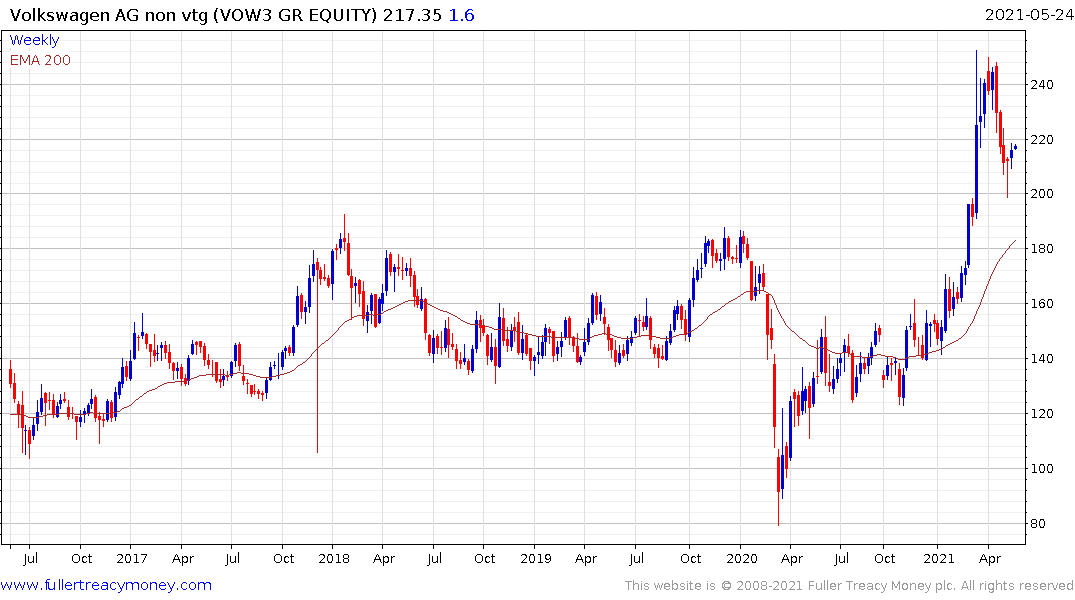Screen dimensions: 1075x600
Task: Click the 240 price axis label
Action: click(1042, 84)
